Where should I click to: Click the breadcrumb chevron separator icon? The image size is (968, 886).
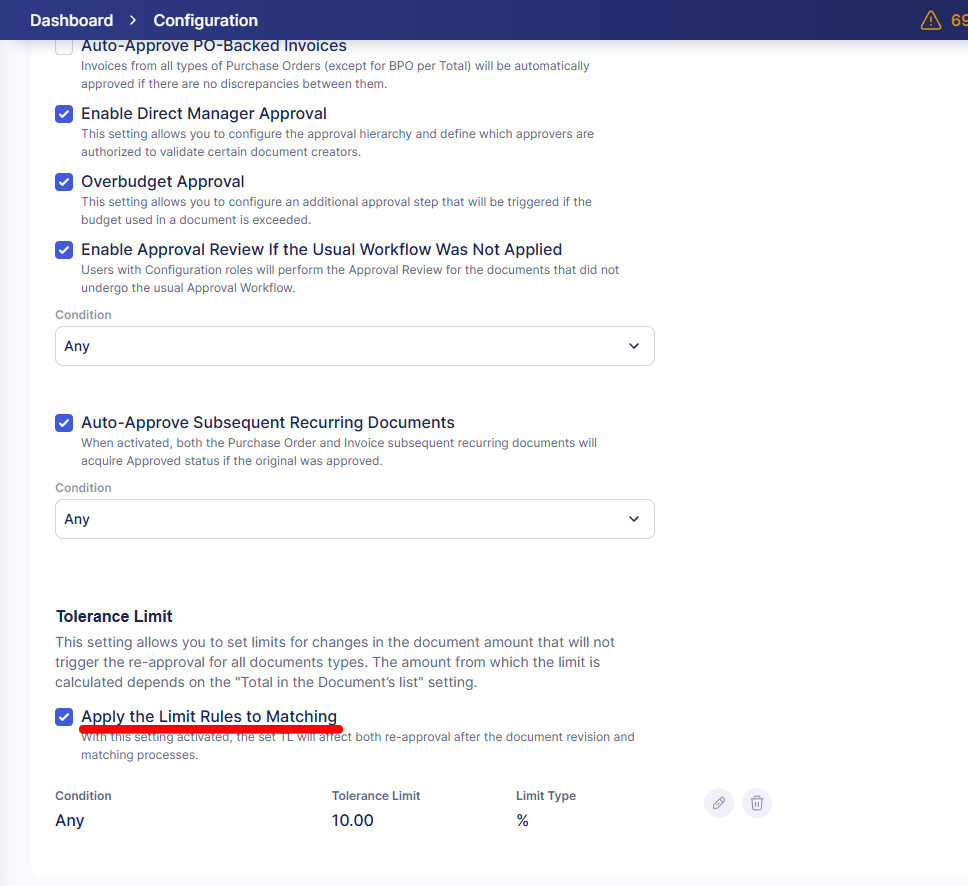click(133, 20)
